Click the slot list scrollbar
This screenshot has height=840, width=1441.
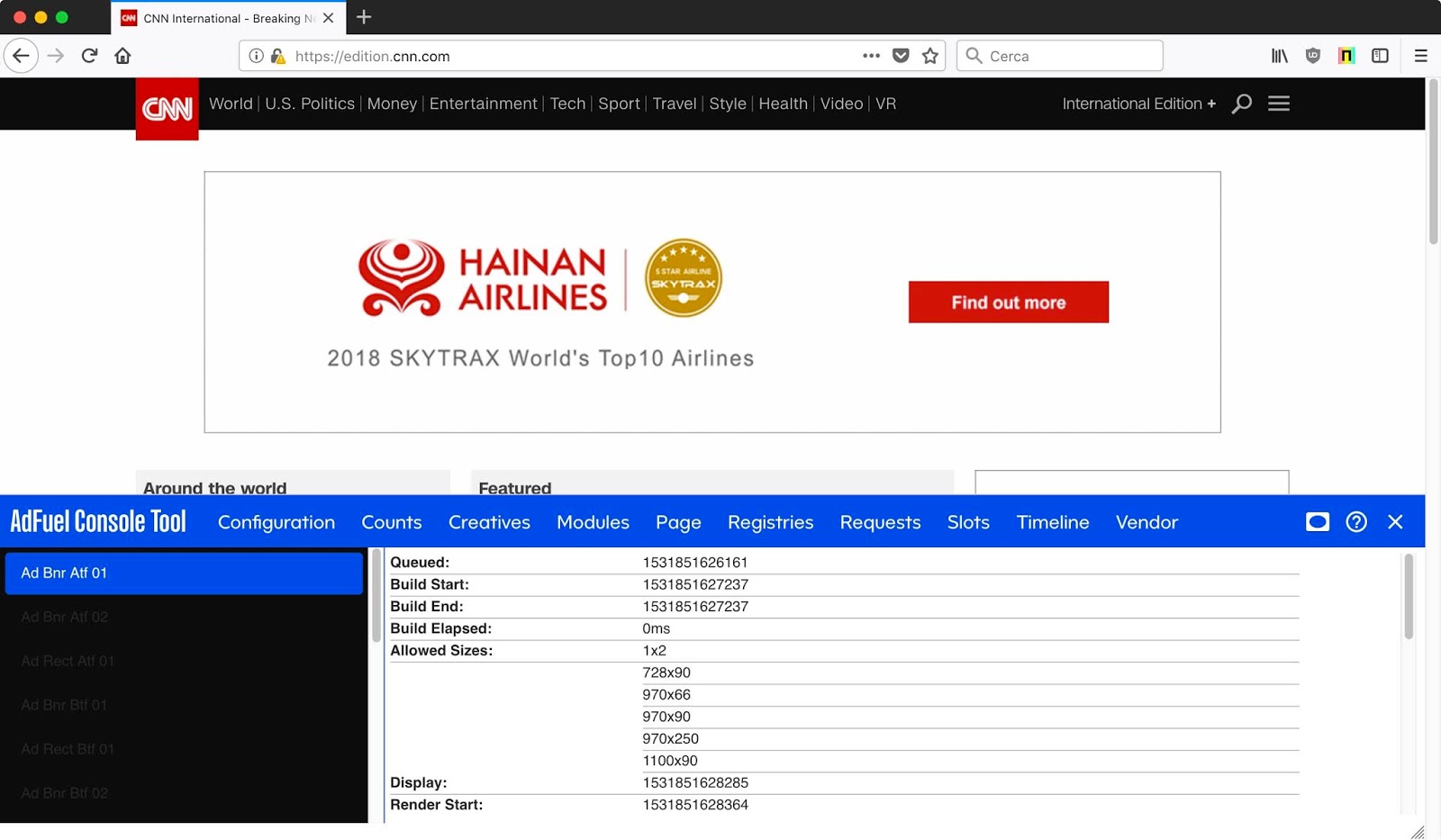click(x=376, y=595)
